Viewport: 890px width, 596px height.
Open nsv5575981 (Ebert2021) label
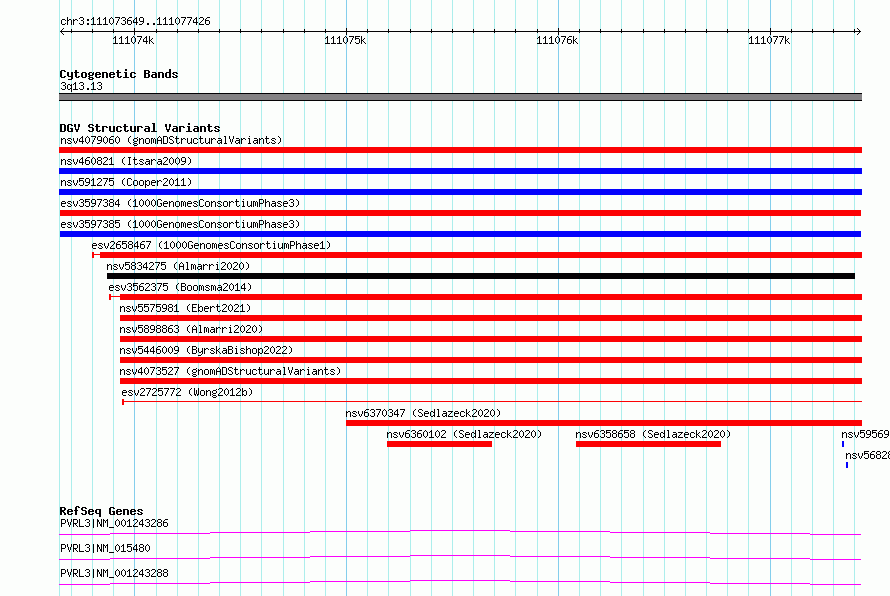tap(185, 308)
